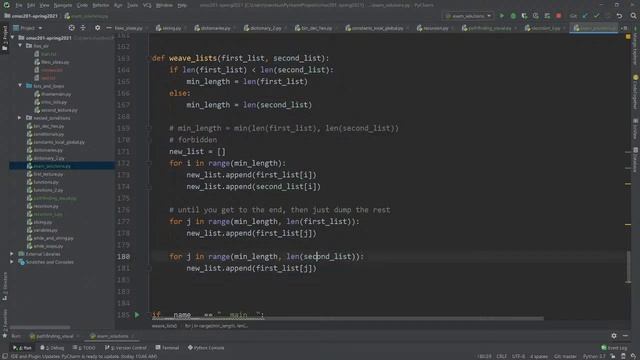
Task: Click the editor vertical scrollbar thumb
Action: pos(628,267)
